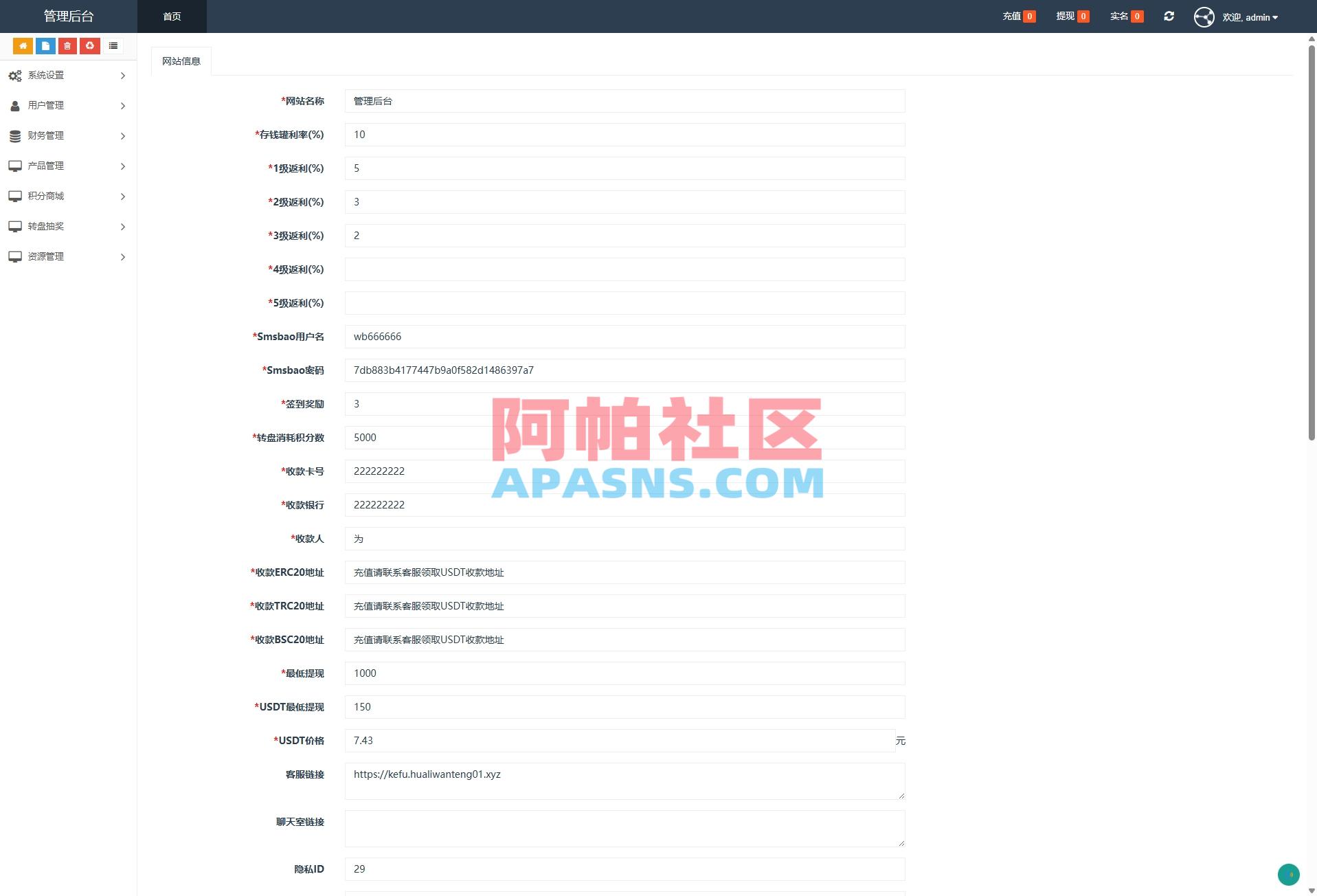
Task: Click the yellow home shortcut icon
Action: [23, 45]
